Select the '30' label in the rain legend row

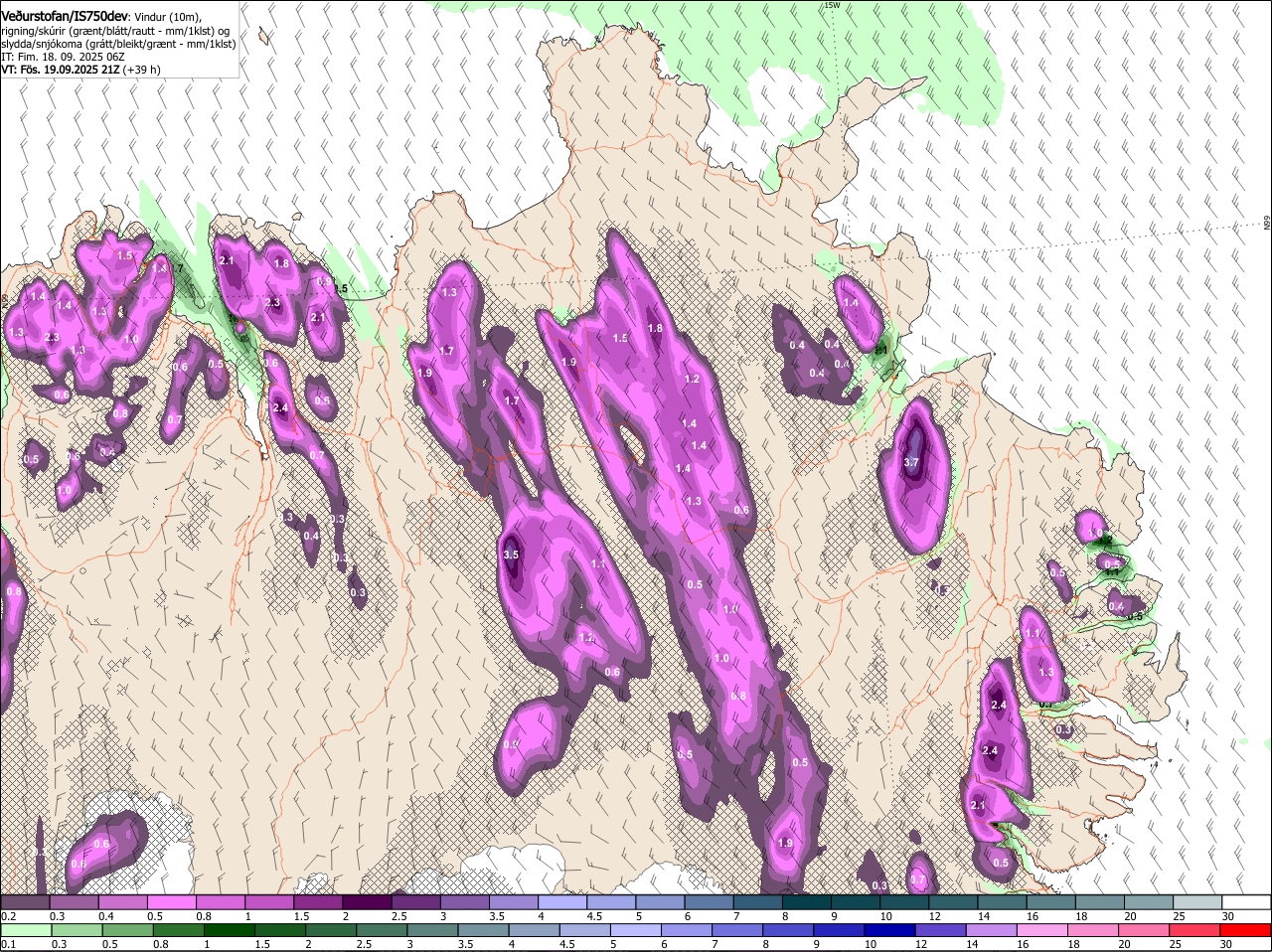(1227, 944)
